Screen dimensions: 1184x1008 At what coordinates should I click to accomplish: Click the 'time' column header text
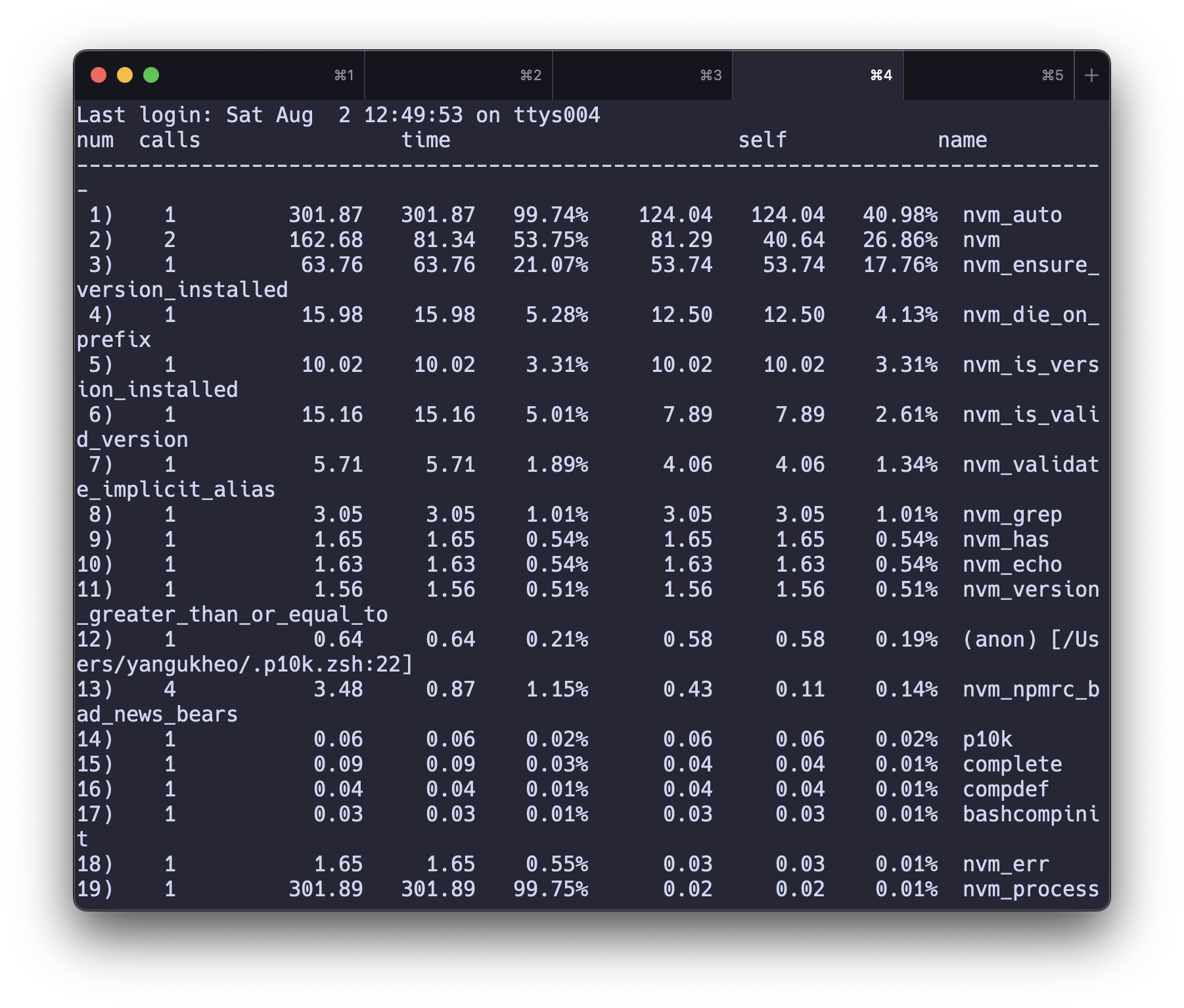point(426,140)
